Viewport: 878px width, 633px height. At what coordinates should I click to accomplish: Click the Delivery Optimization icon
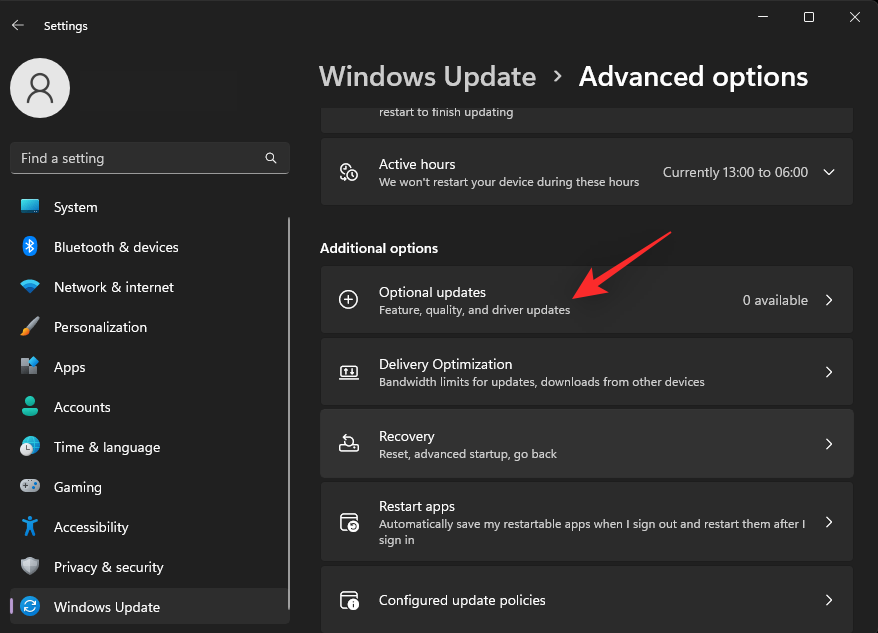pyautogui.click(x=348, y=371)
